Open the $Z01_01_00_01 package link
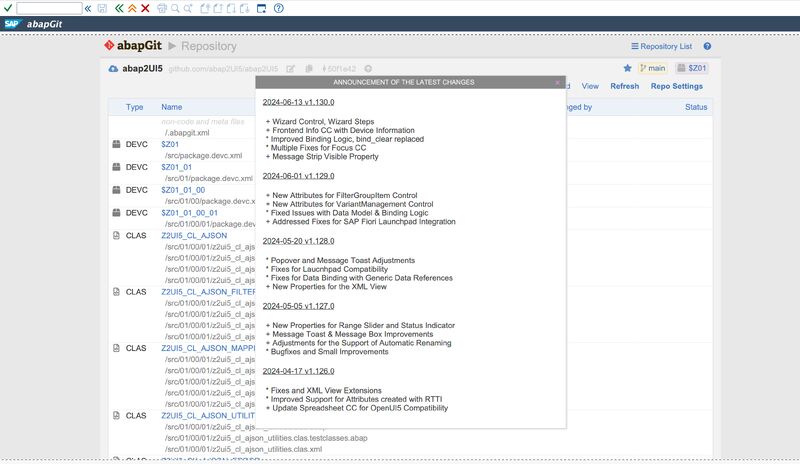The width and height of the screenshot is (800, 464). tap(189, 213)
